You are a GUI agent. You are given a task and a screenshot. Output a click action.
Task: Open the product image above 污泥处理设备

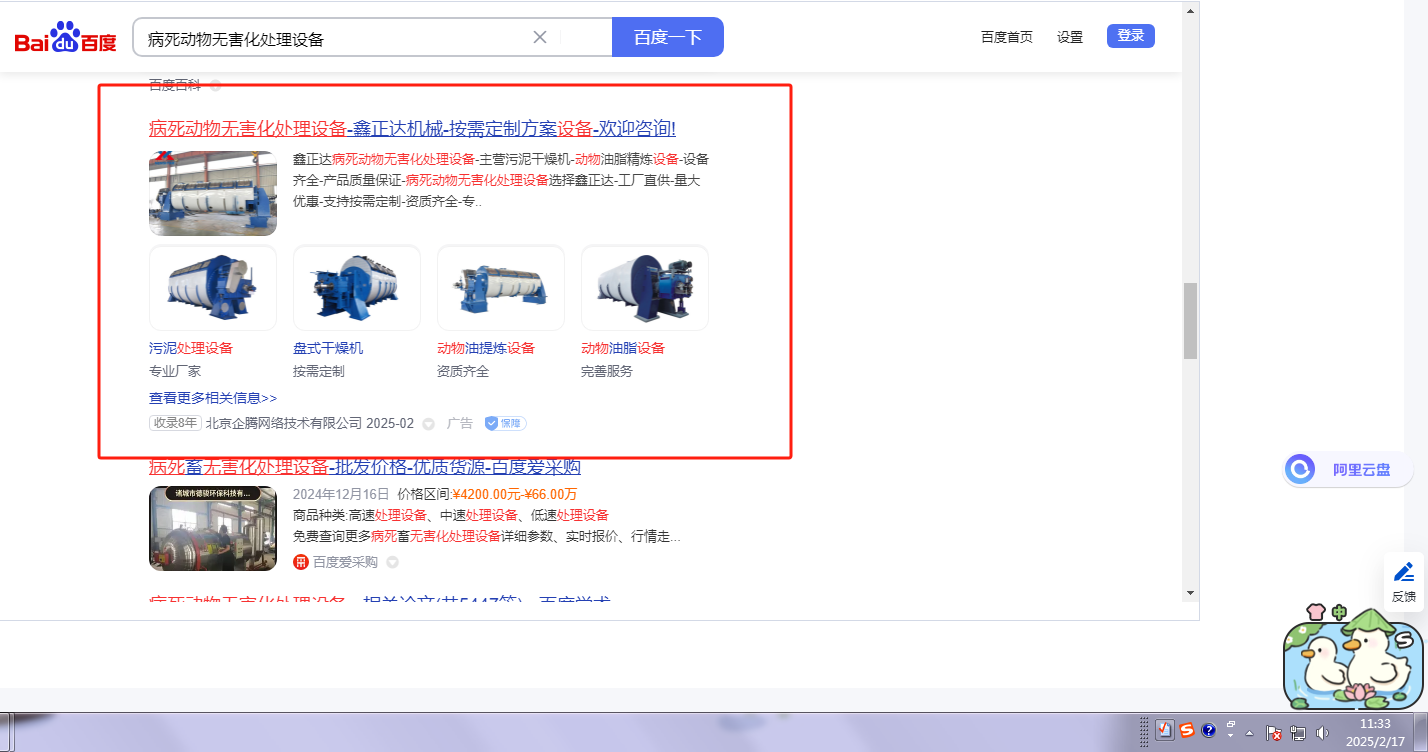point(213,288)
